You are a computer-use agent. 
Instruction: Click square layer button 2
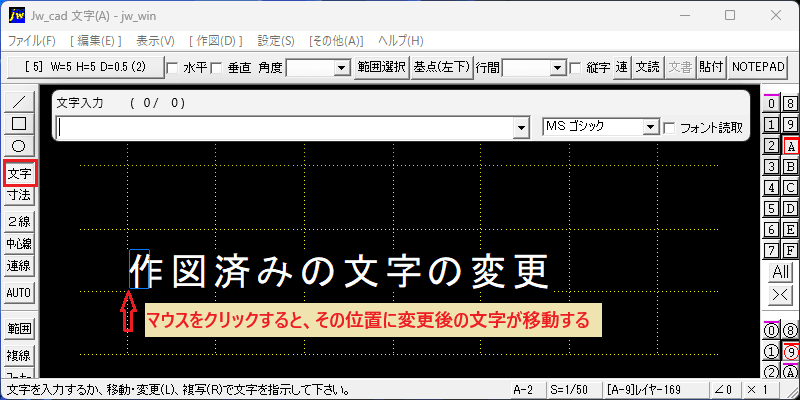pos(772,146)
